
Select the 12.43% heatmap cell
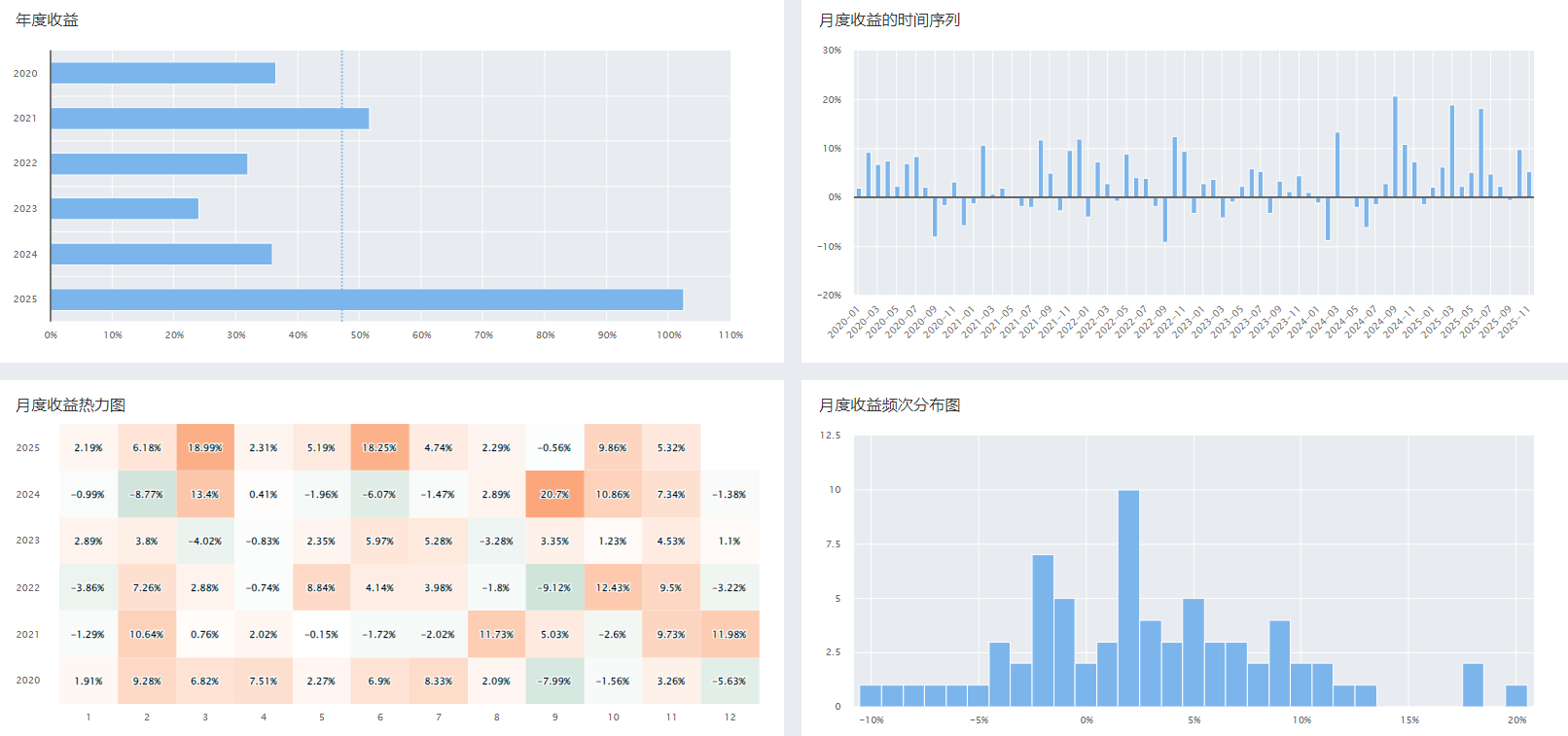coord(613,587)
